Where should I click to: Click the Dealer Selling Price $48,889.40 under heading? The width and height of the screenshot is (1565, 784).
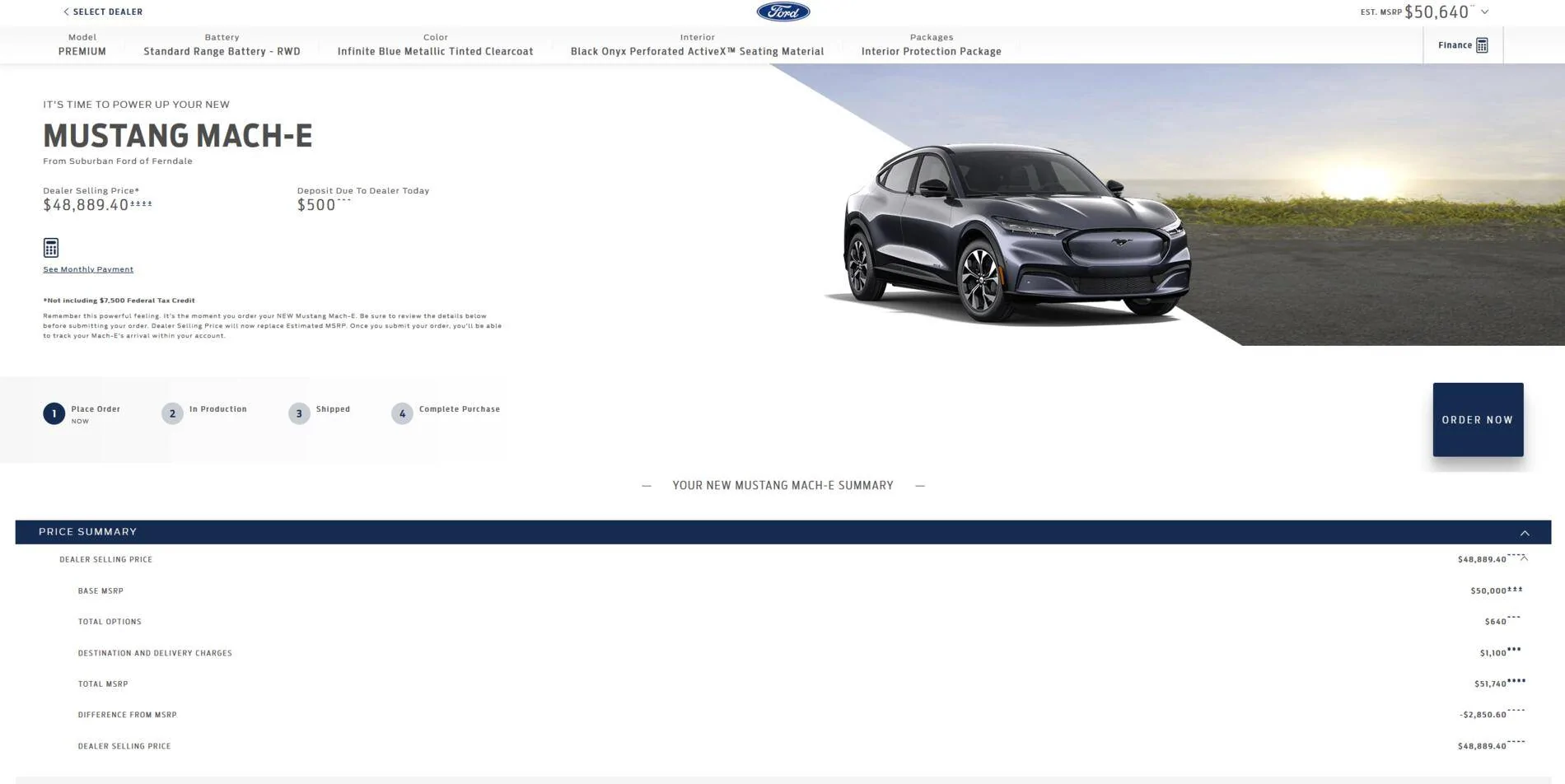[86, 205]
